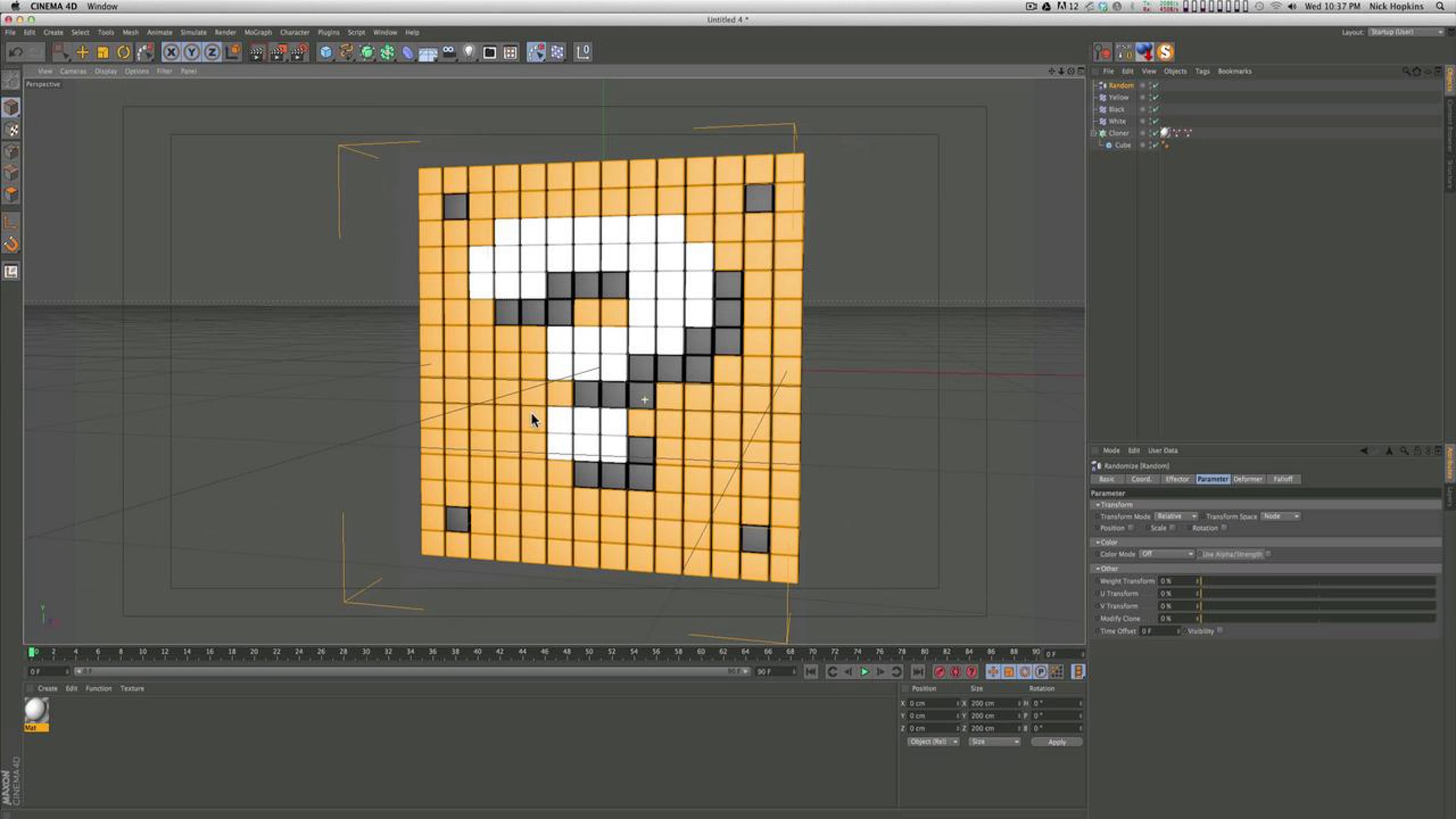The width and height of the screenshot is (1456, 819).
Task: Click the undo arrow icon
Action: [16, 52]
